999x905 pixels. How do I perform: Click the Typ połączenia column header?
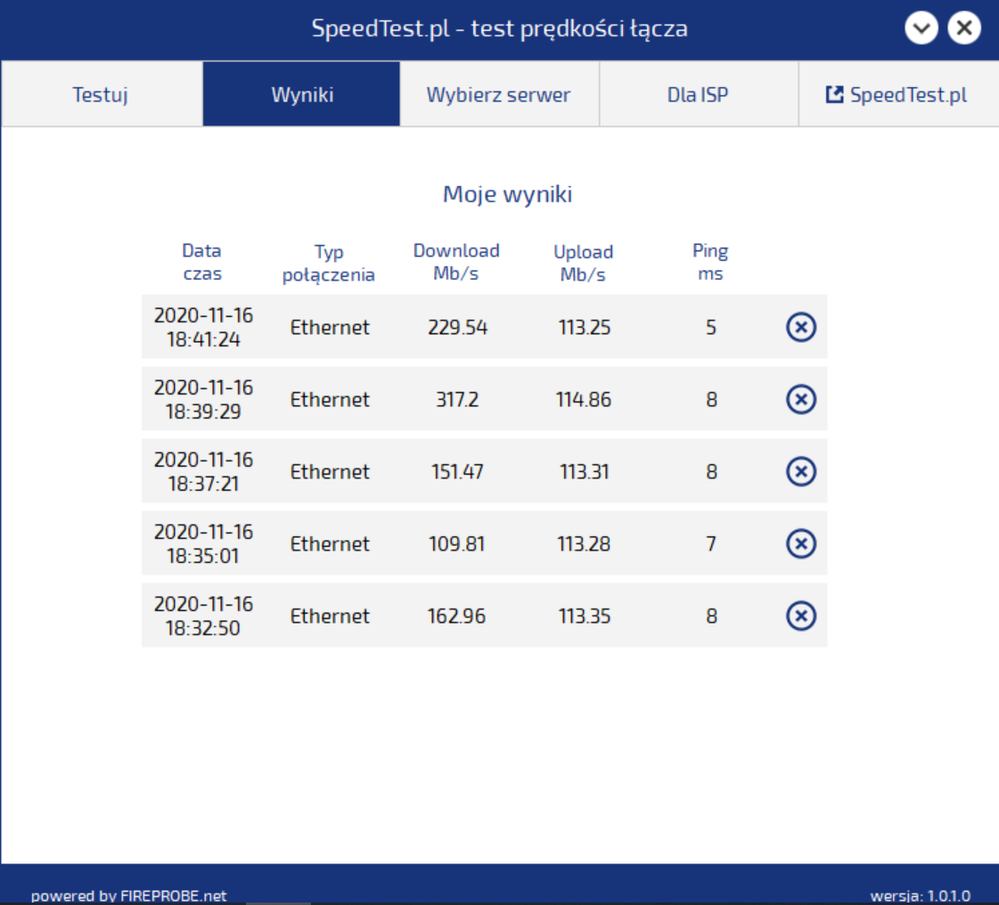pos(329,263)
